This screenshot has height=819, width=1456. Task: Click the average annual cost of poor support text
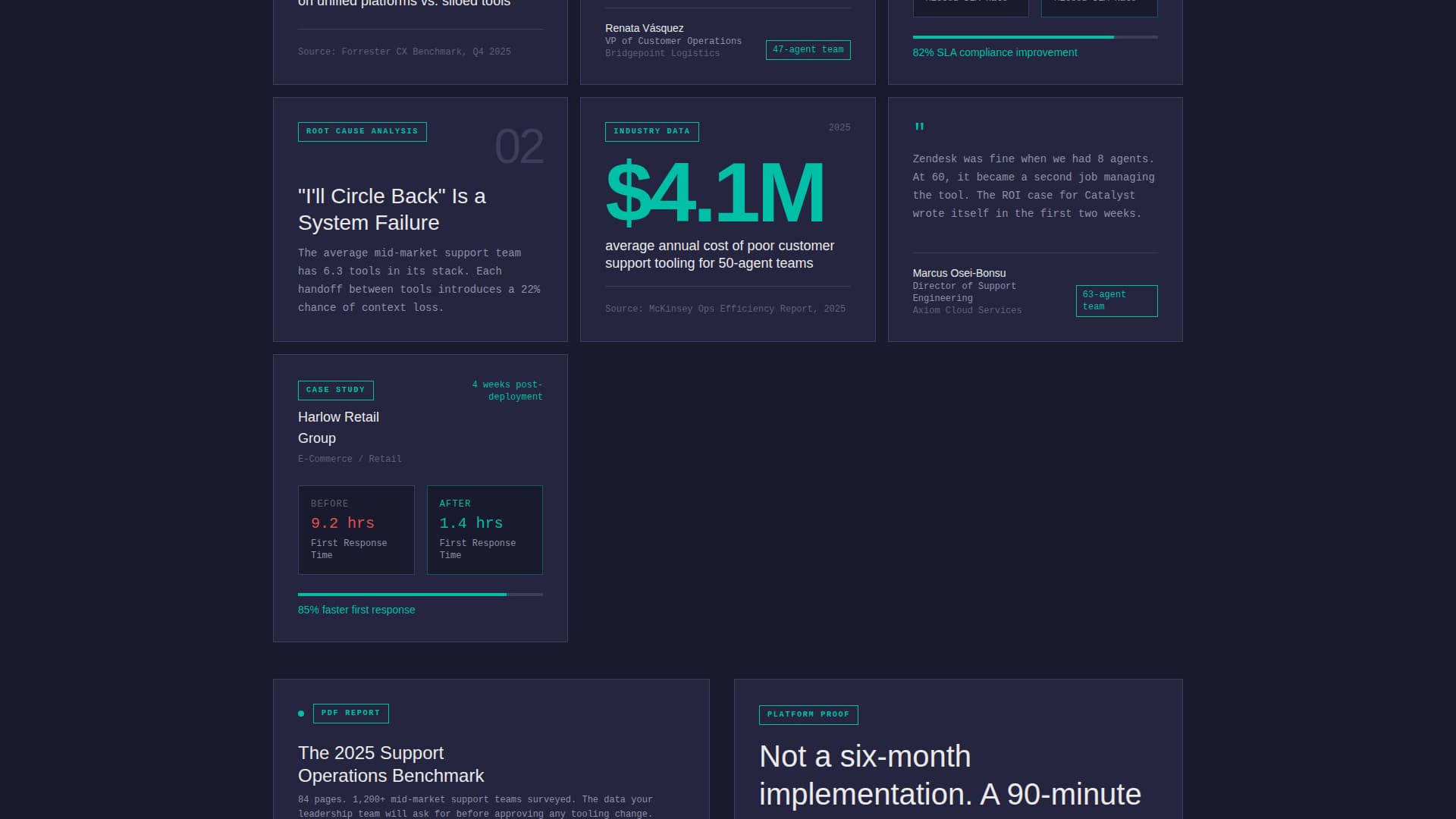pos(719,255)
